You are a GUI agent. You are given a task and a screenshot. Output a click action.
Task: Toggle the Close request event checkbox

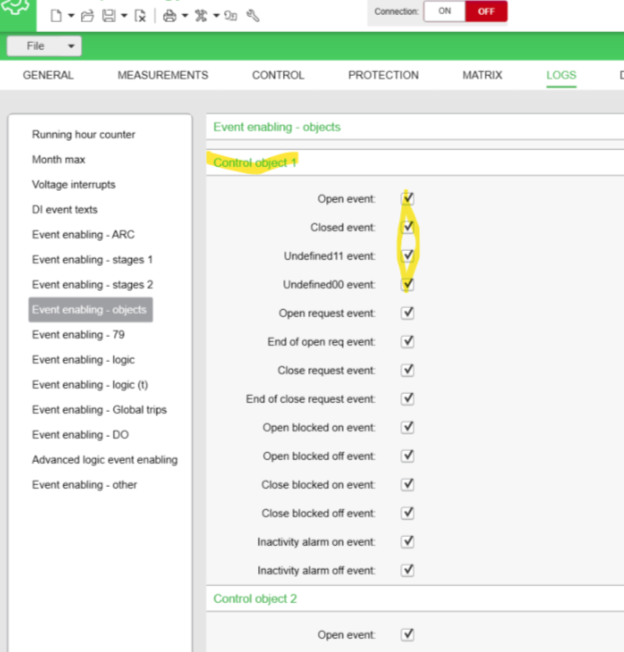[x=407, y=370]
